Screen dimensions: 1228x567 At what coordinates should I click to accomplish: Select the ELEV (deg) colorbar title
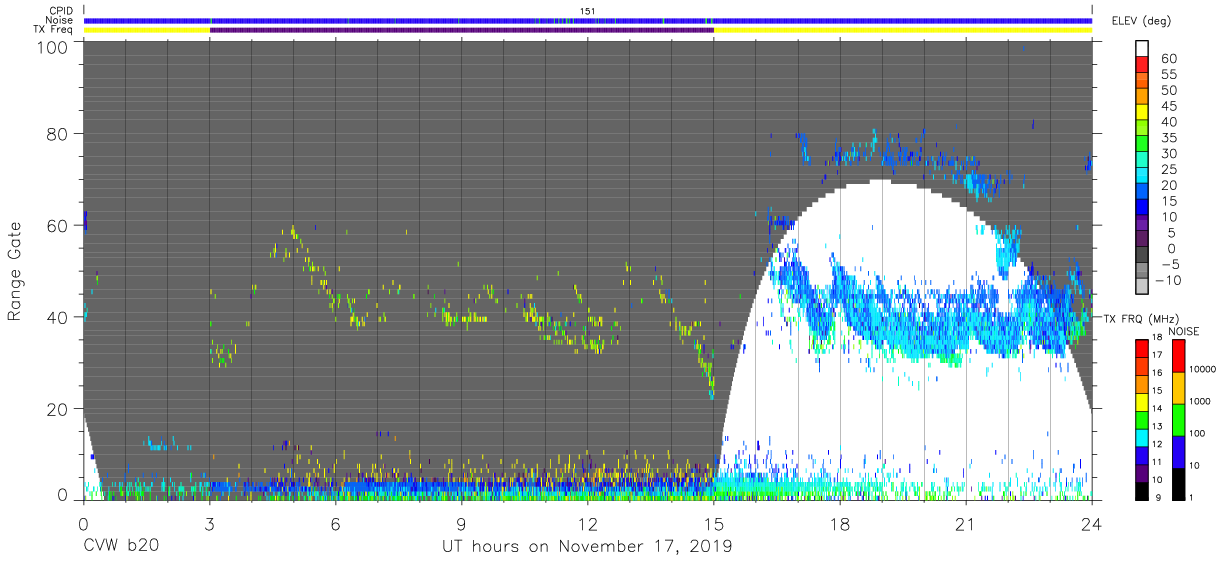pyautogui.click(x=1140, y=20)
